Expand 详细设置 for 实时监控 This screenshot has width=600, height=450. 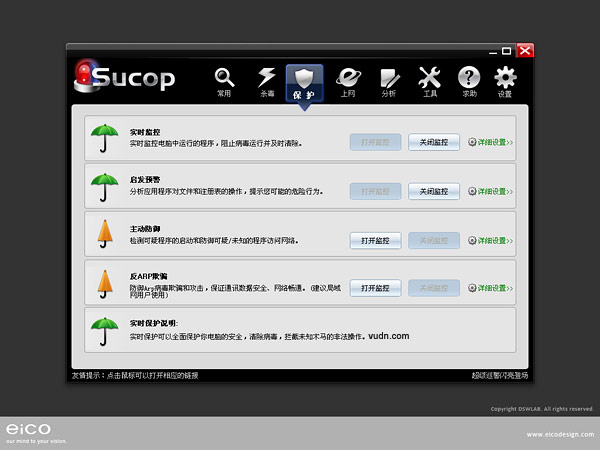[x=491, y=142]
